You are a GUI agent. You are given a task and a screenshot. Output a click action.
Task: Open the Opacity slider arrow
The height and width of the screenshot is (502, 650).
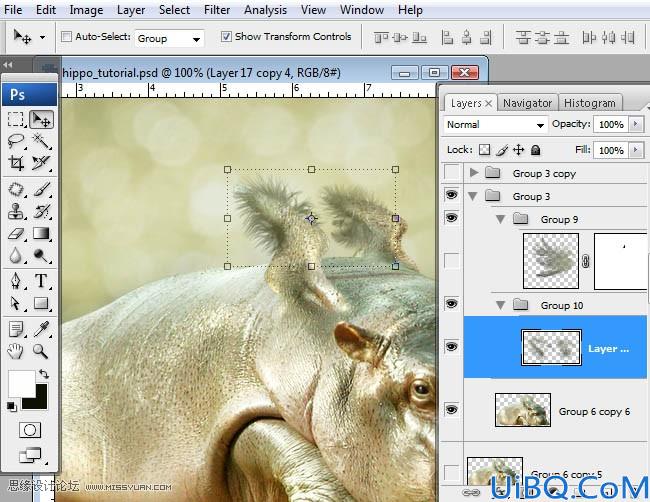tap(636, 124)
